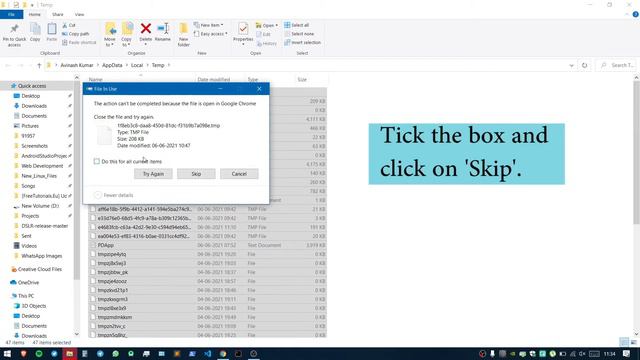Close the File In Use dialog
Screen dimensions: 640x360
[x=259, y=89]
